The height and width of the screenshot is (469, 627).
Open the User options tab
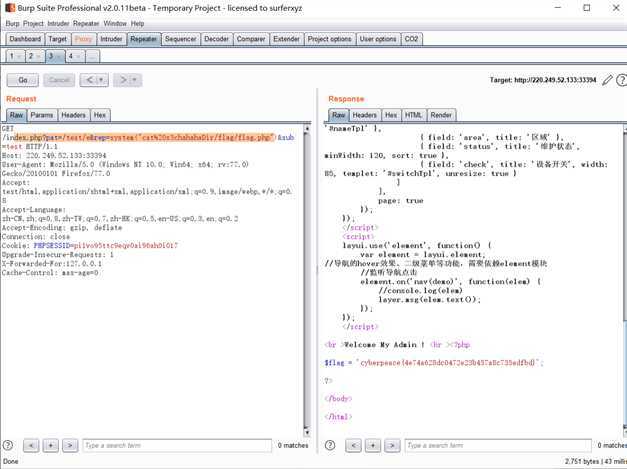(x=378, y=39)
